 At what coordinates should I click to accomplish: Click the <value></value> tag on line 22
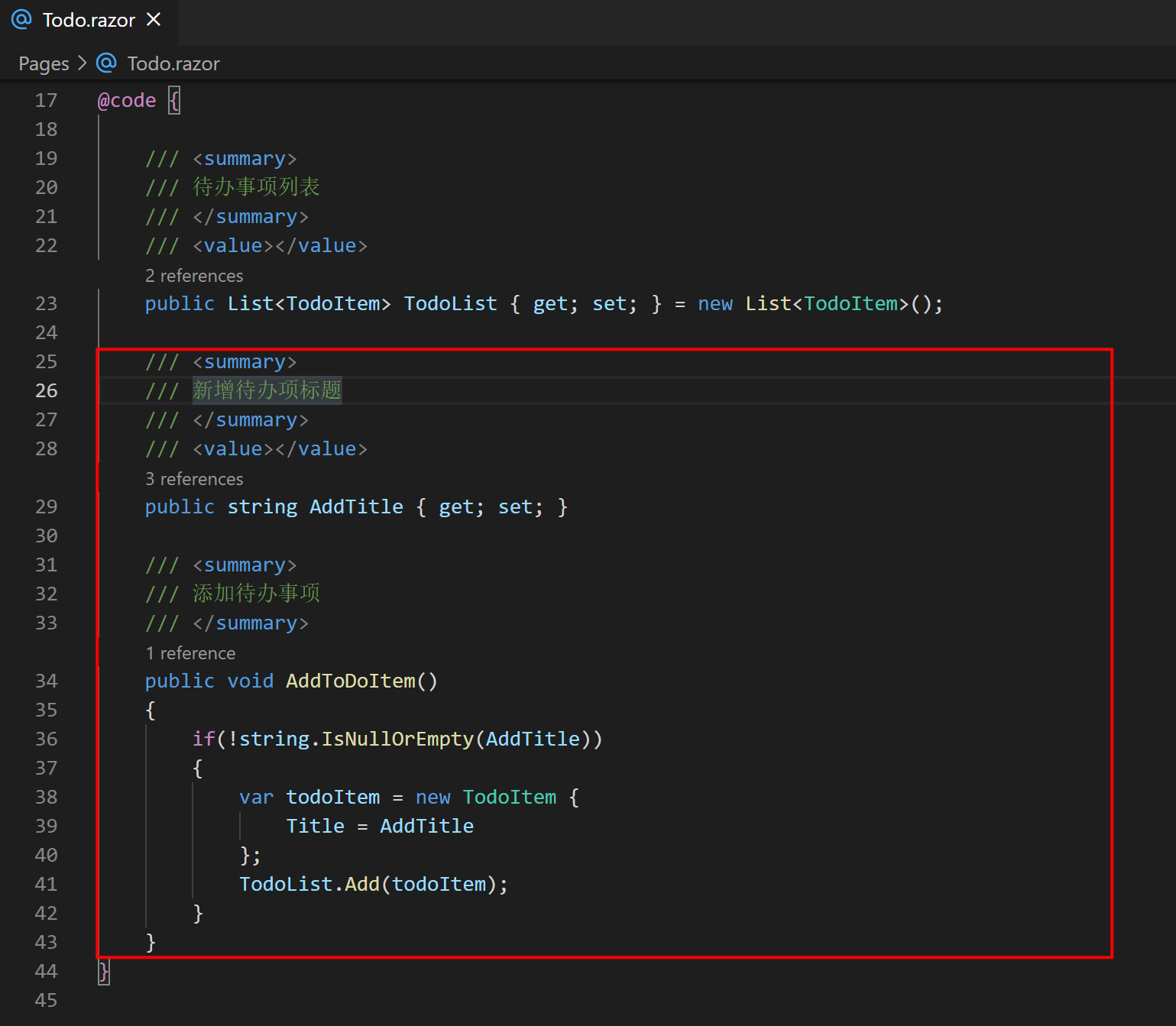coord(280,246)
